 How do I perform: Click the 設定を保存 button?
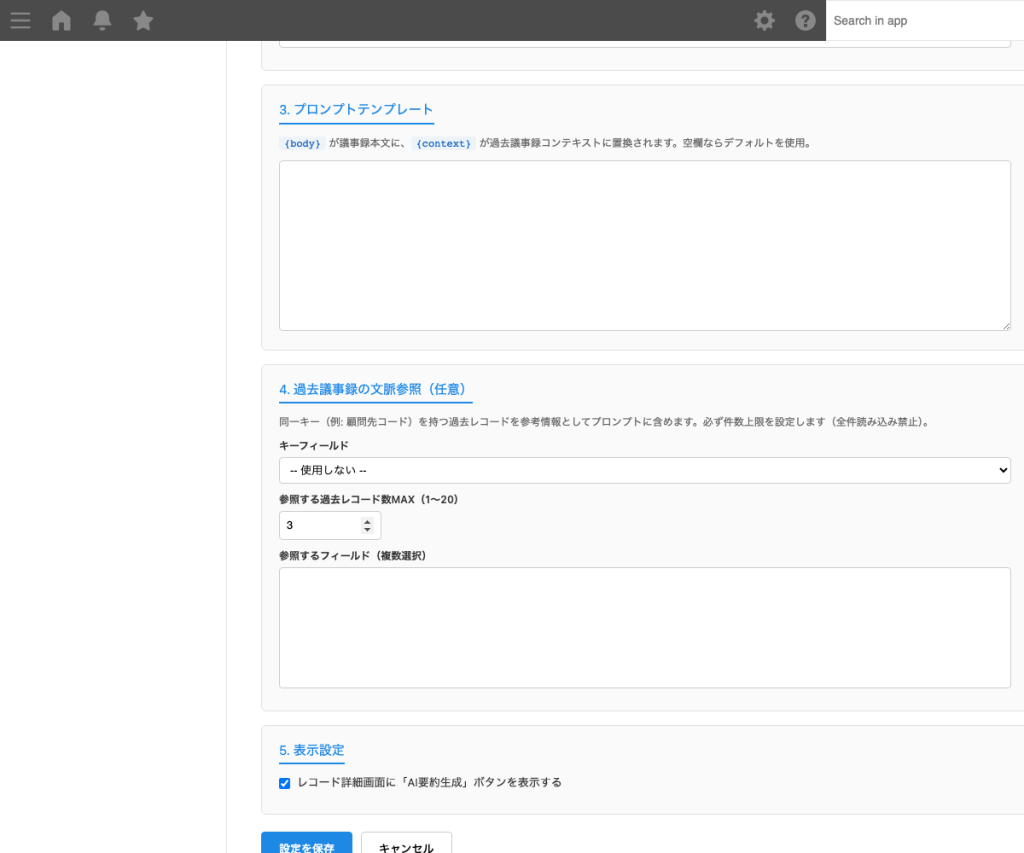306,845
